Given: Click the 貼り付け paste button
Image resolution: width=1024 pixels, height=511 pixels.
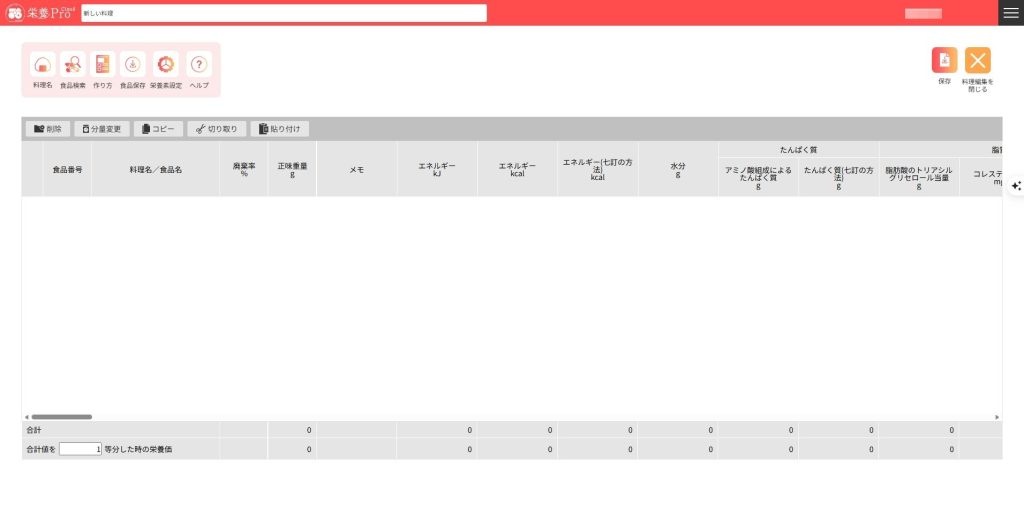Looking at the screenshot, I should coord(280,129).
